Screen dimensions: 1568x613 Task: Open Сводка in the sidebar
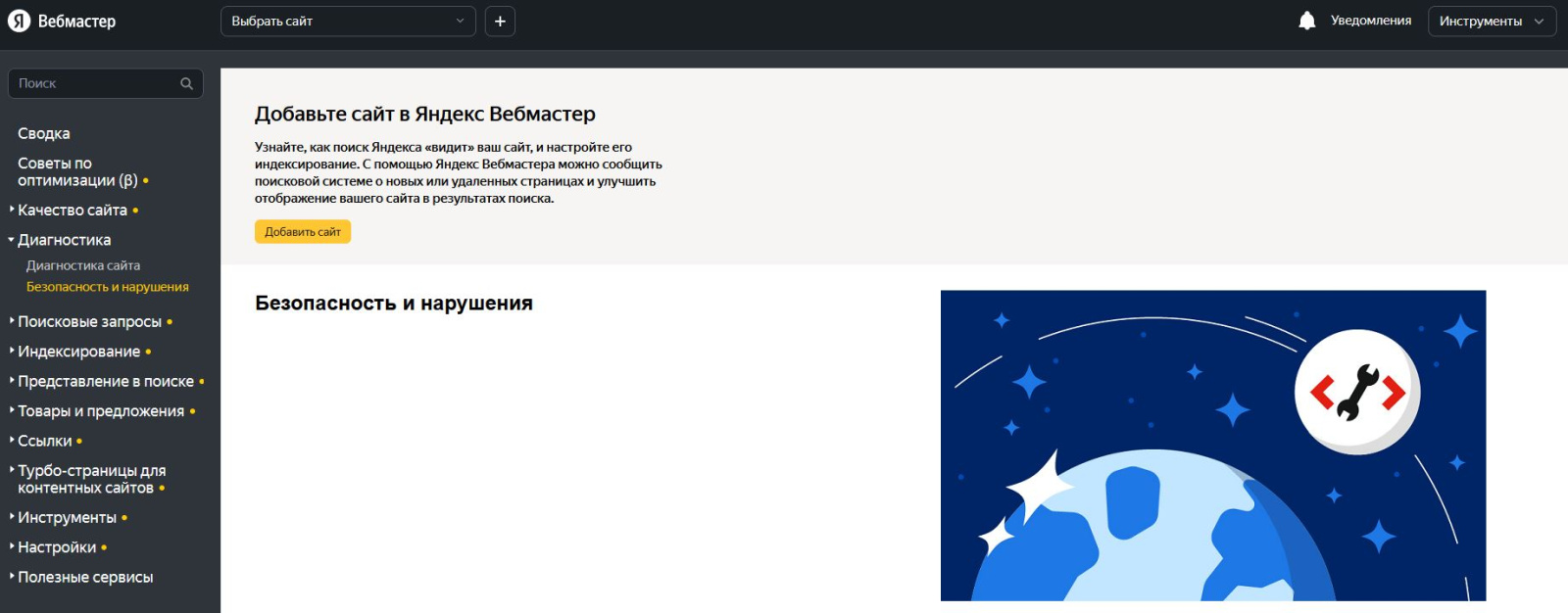[x=44, y=133]
